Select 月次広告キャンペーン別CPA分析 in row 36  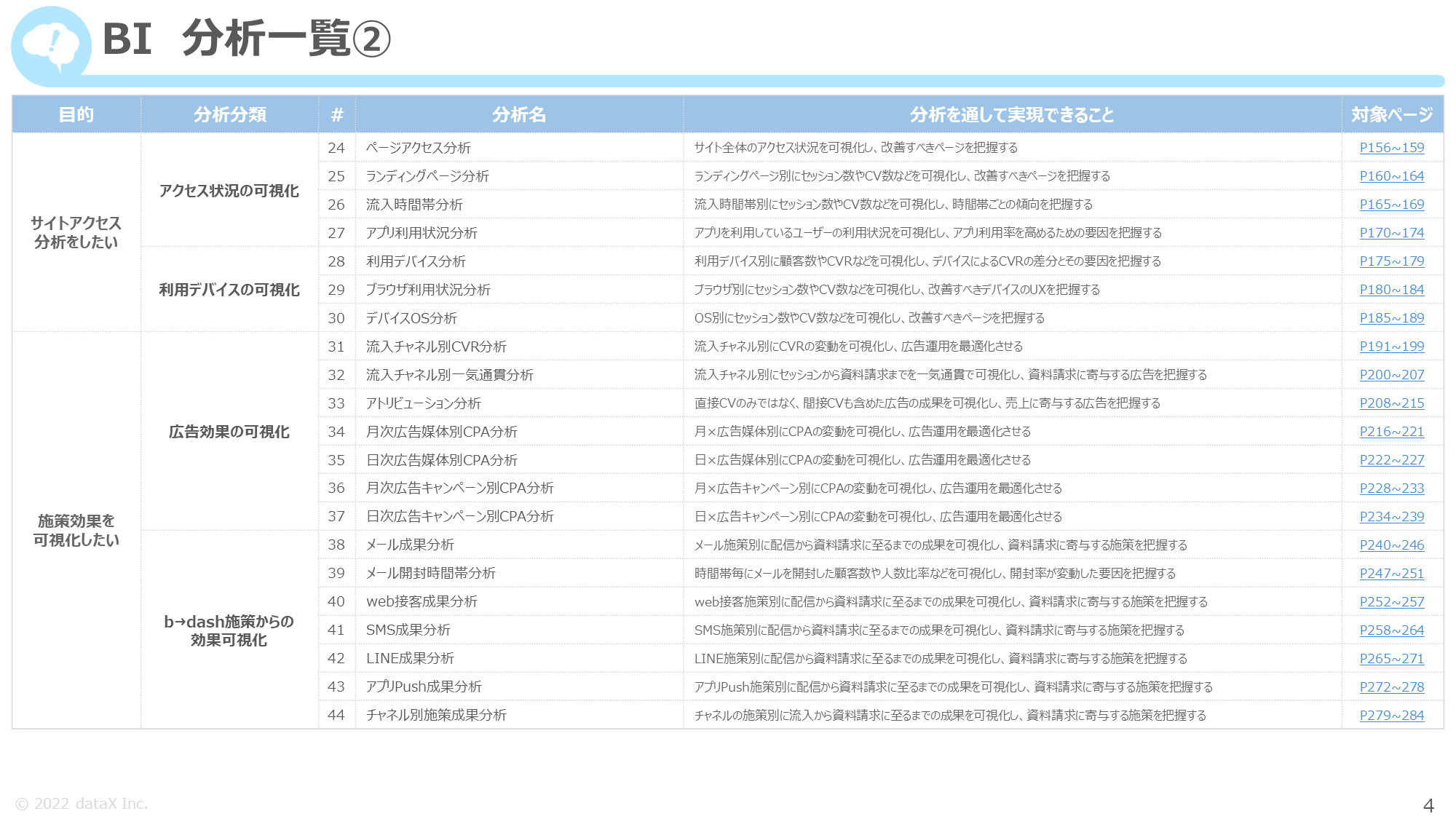[460, 488]
